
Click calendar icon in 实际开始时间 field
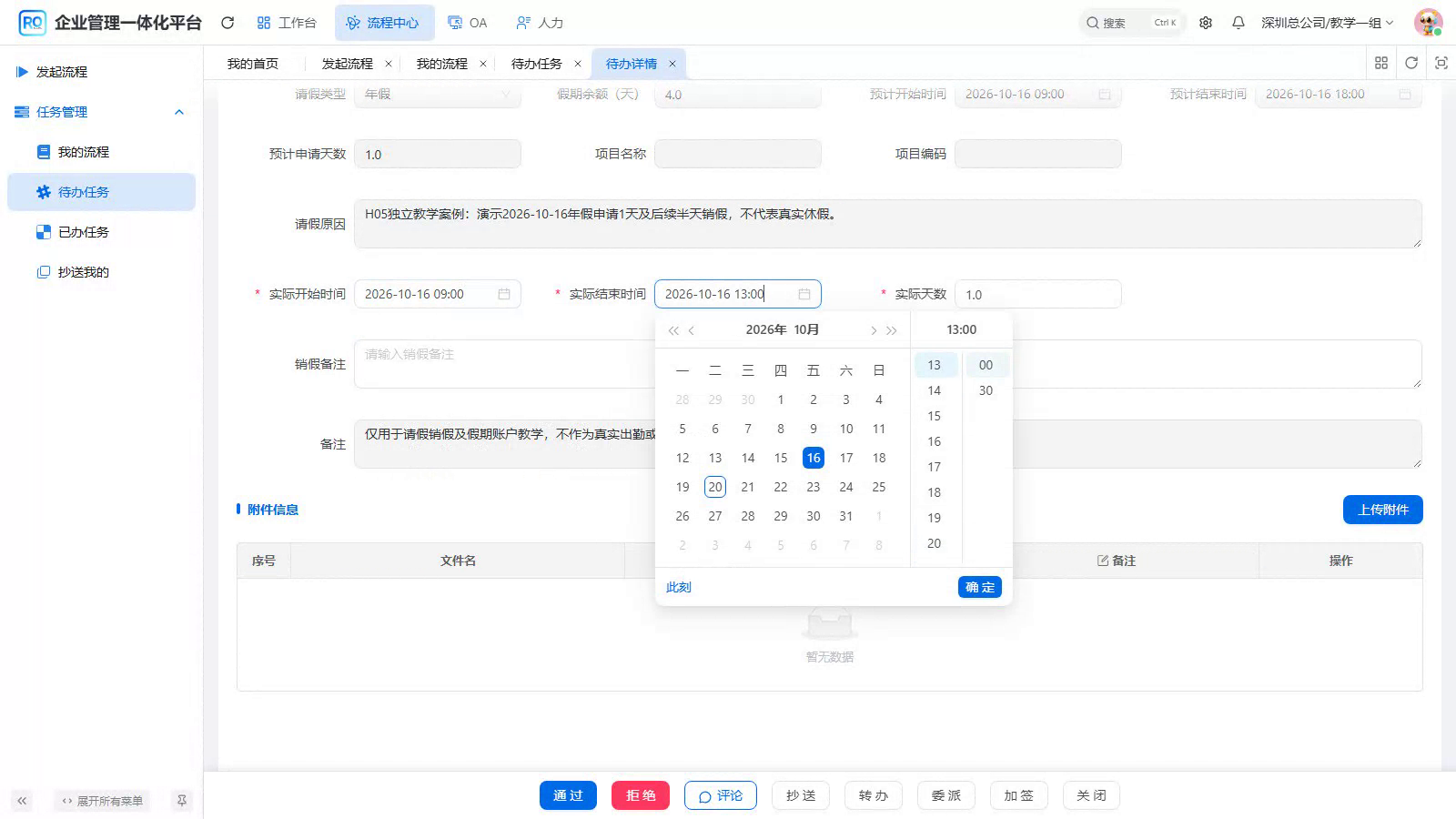click(x=504, y=294)
